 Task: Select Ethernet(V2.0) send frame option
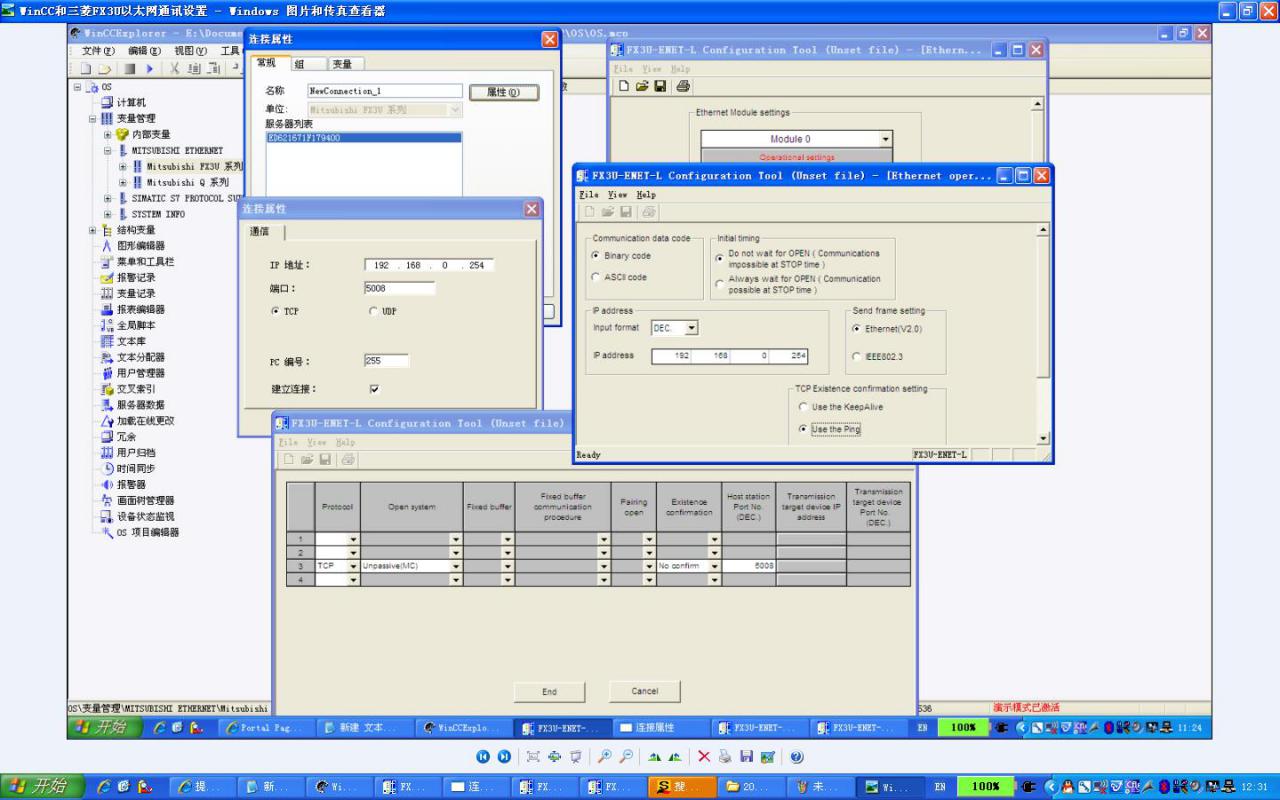coord(856,329)
